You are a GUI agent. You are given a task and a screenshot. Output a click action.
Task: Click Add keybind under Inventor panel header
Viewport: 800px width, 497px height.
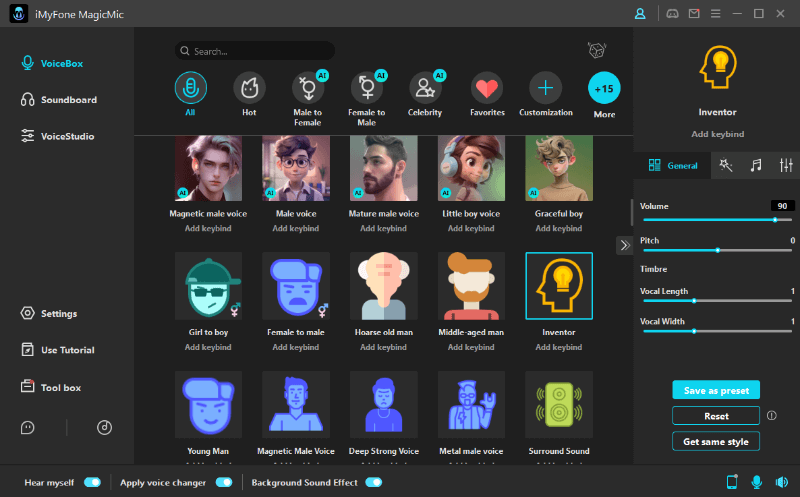pos(717,134)
